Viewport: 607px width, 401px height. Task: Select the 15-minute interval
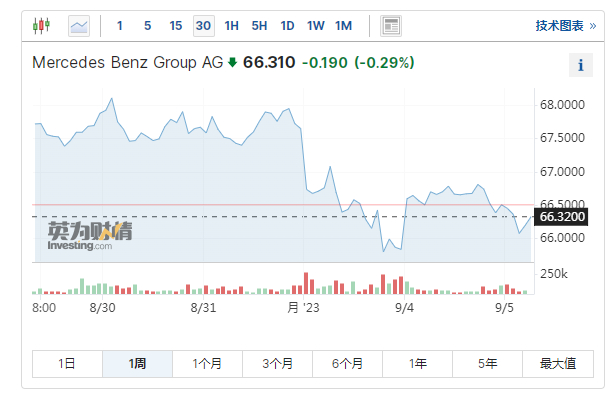tap(176, 25)
